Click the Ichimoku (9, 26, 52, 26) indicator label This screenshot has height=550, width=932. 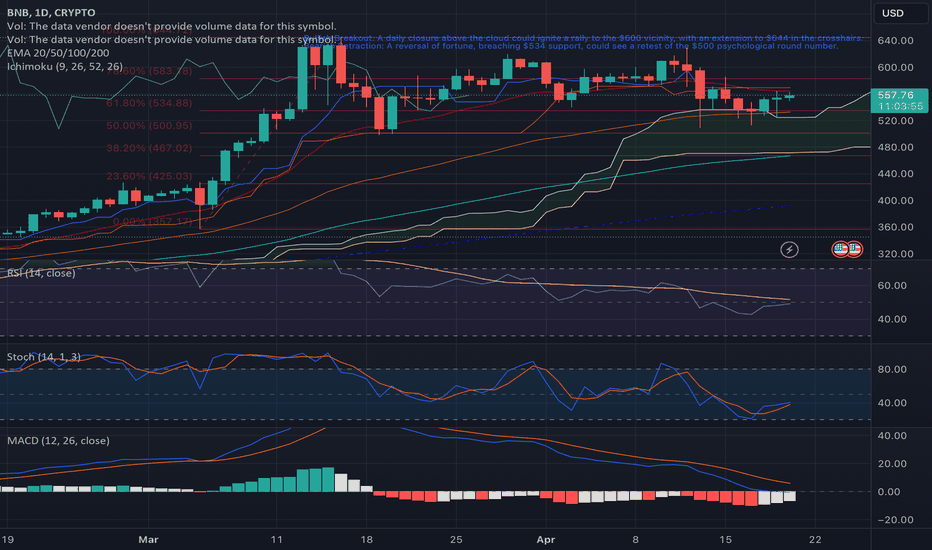[x=65, y=67]
